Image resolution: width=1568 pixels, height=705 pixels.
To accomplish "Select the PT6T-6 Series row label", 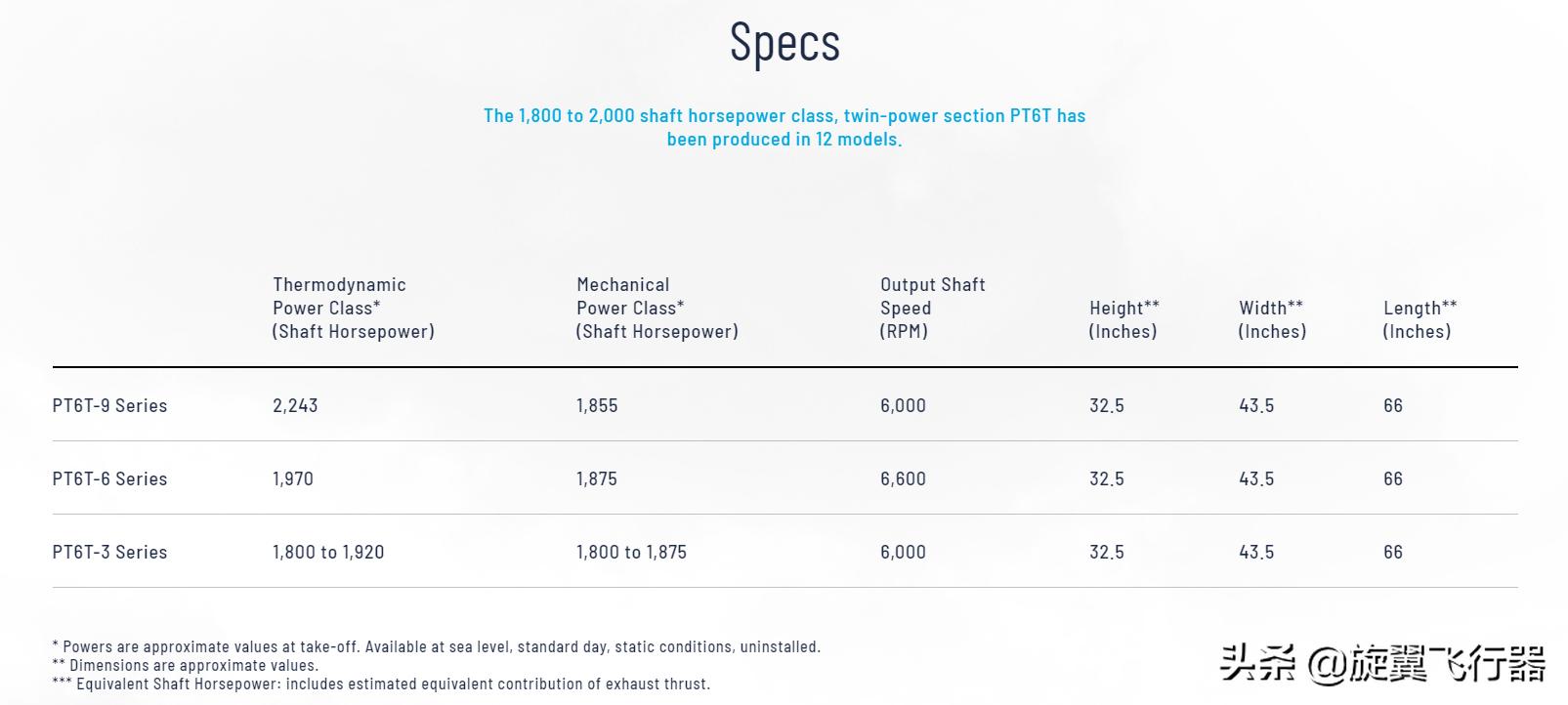I will pyautogui.click(x=109, y=478).
